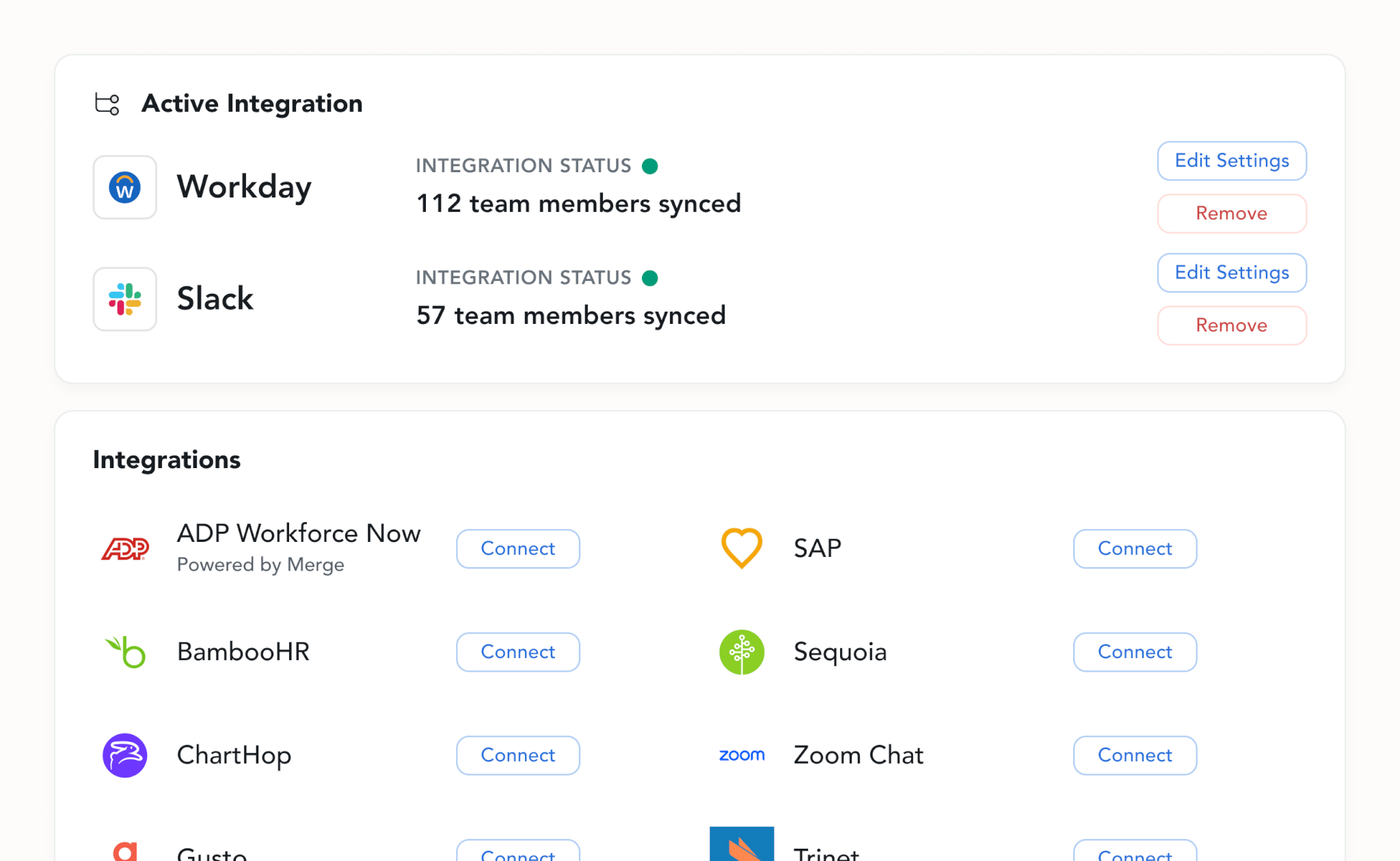Click the Sequoia green tree icon
This screenshot has height=861, width=1400.
(x=742, y=652)
